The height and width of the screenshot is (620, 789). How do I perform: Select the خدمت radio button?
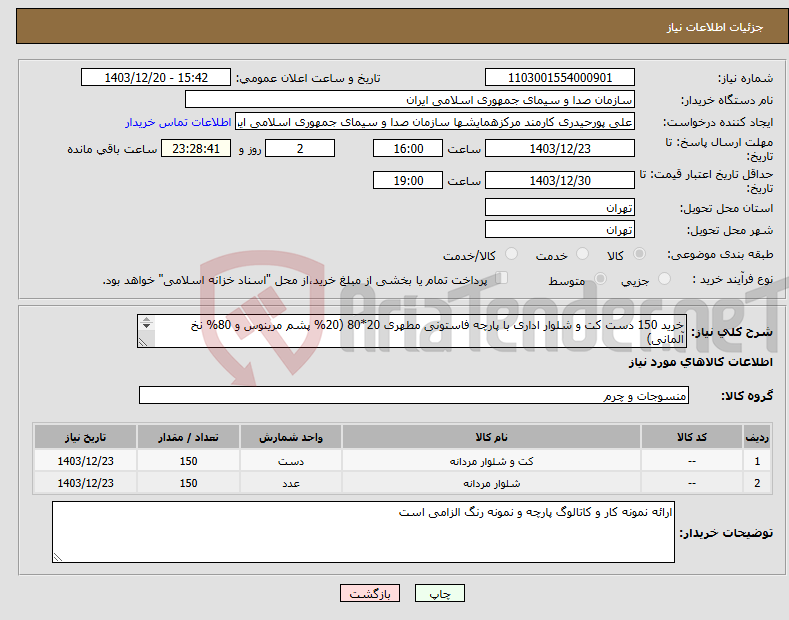coord(582,254)
